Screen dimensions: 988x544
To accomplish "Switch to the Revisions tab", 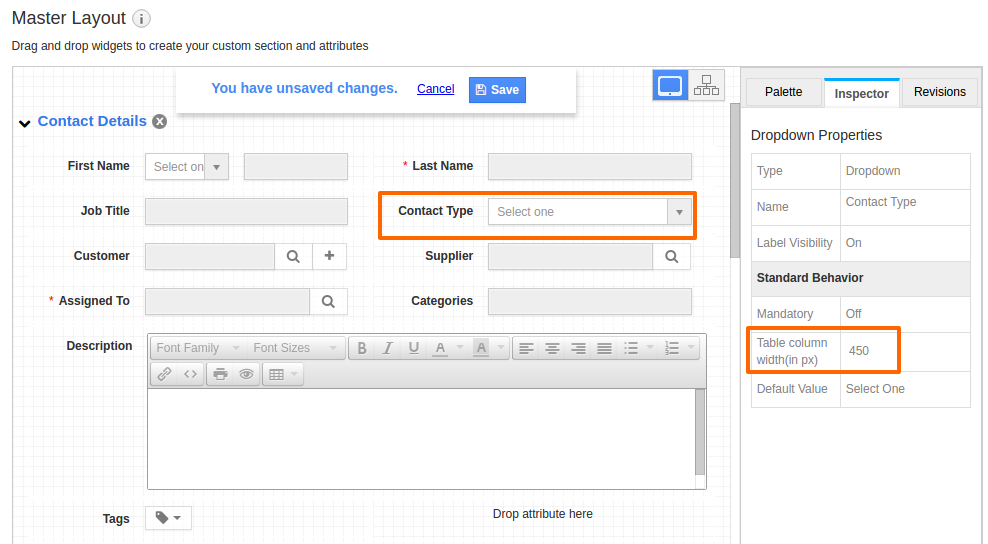I will click(x=939, y=92).
